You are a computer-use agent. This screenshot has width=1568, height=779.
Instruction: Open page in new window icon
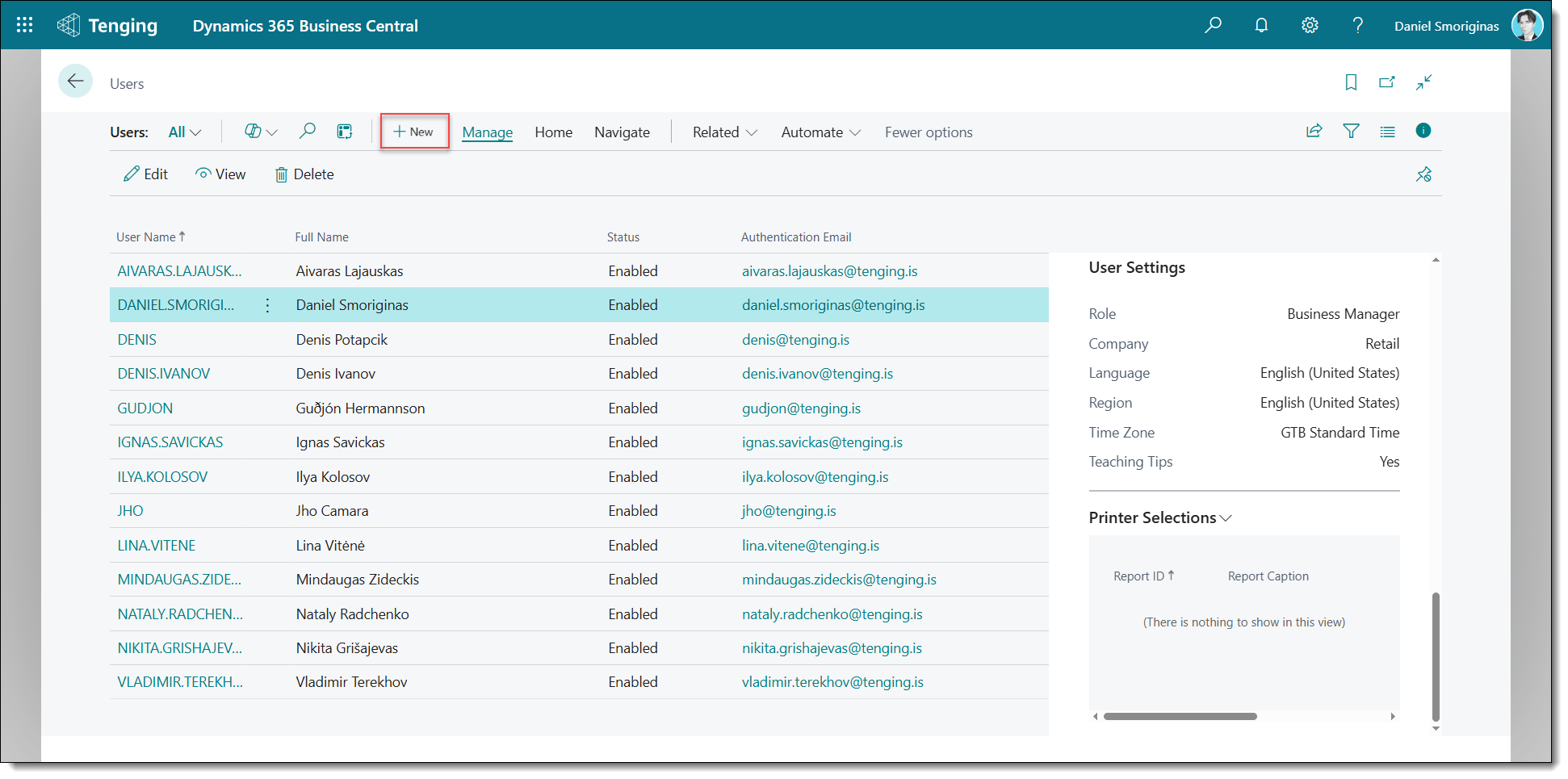click(1387, 82)
